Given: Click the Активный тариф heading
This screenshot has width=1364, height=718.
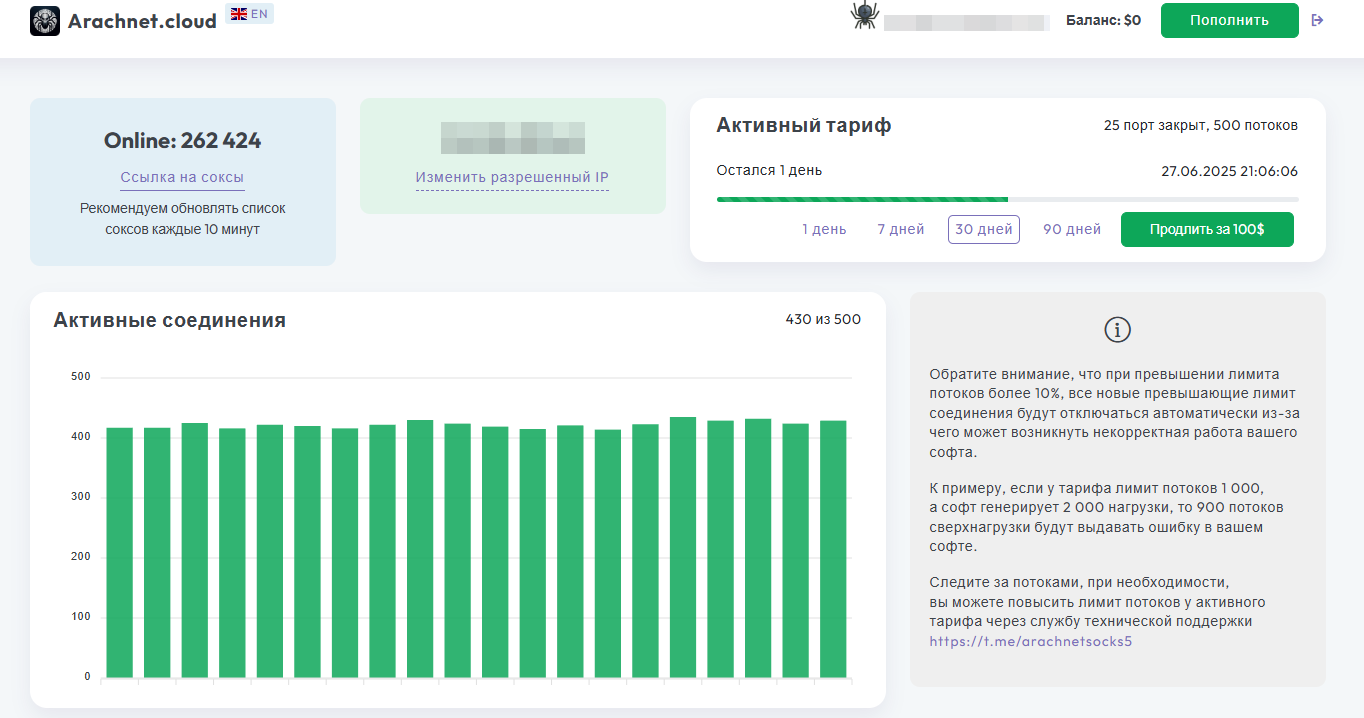Looking at the screenshot, I should [x=804, y=125].
